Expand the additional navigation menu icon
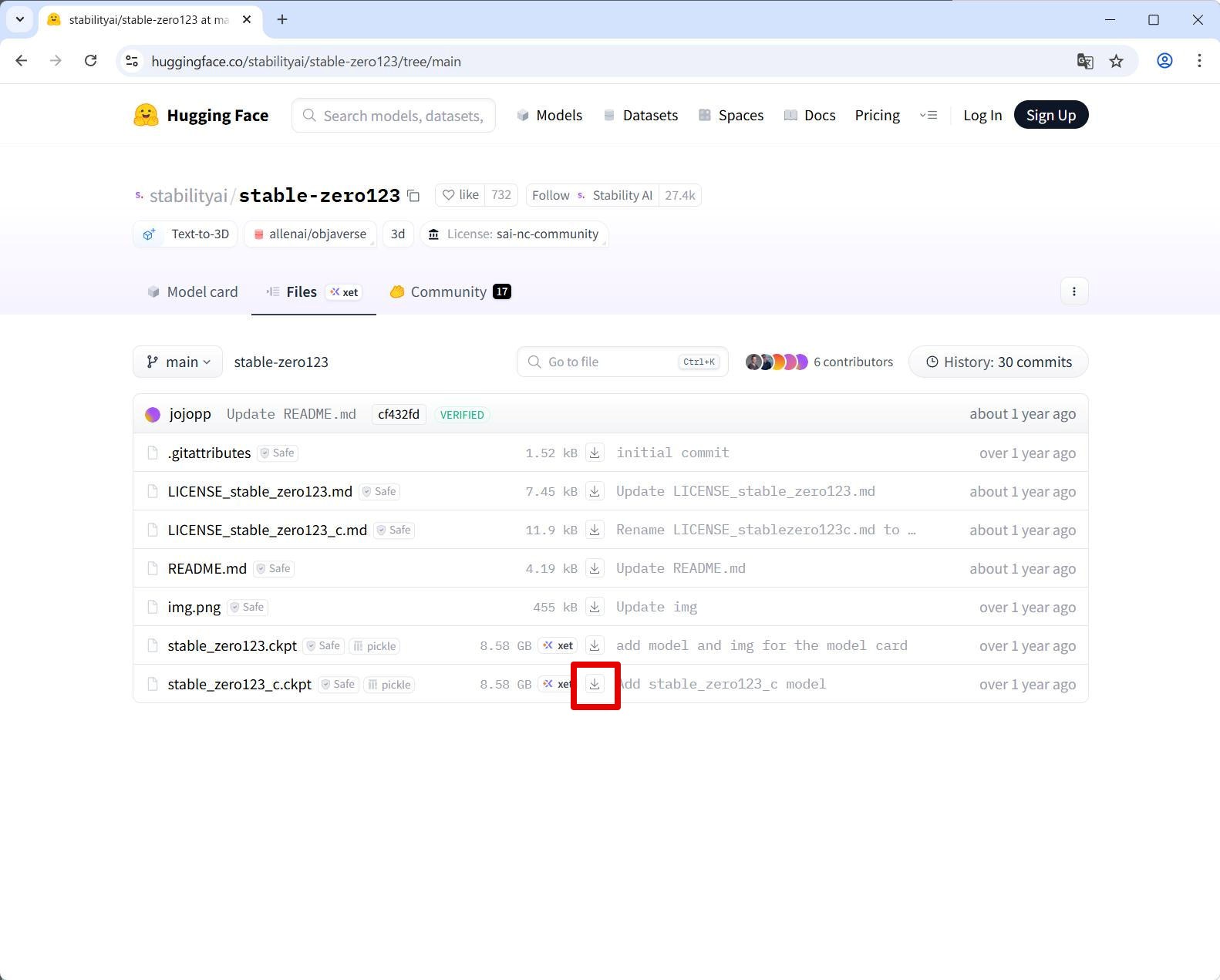 [x=928, y=115]
